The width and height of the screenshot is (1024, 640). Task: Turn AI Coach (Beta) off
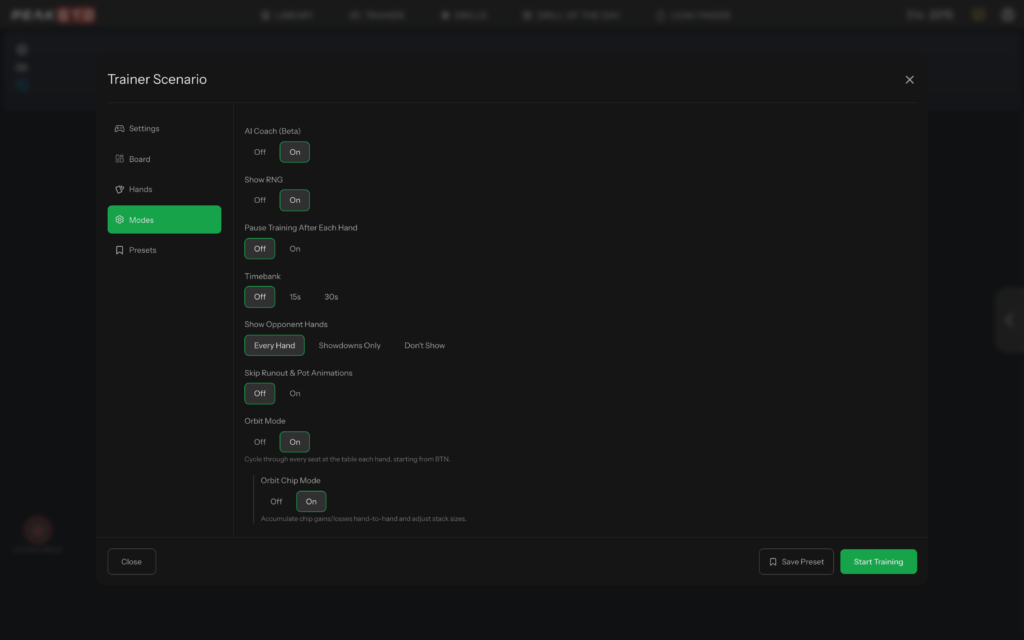(x=260, y=152)
